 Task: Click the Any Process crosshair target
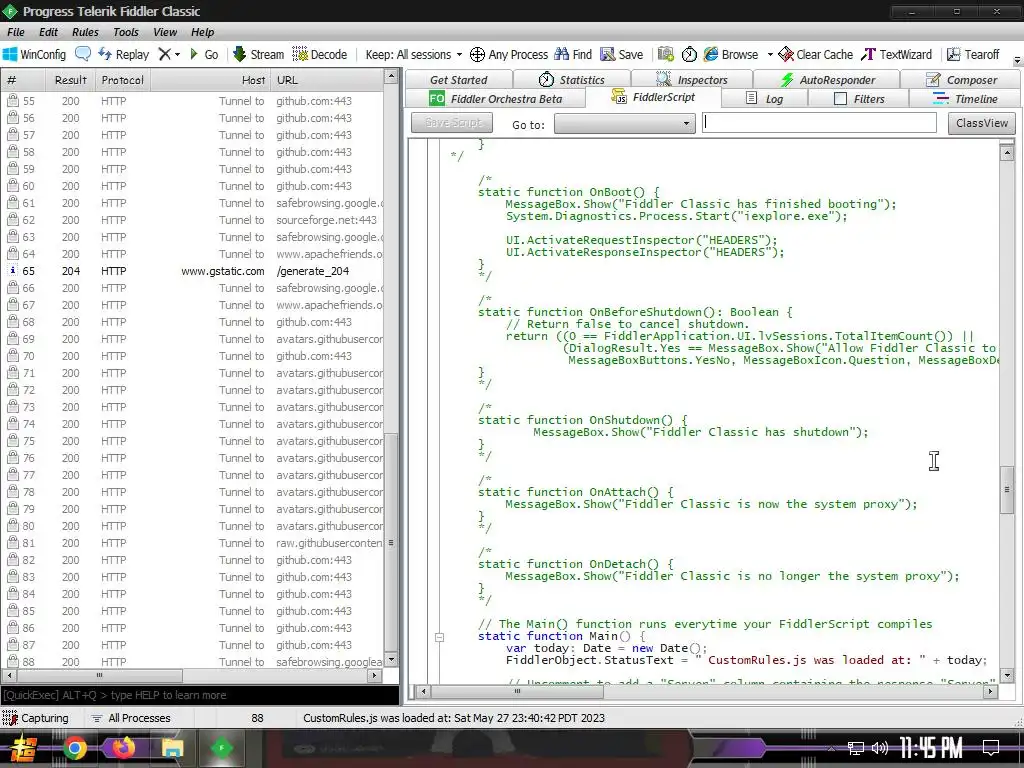tap(509, 54)
